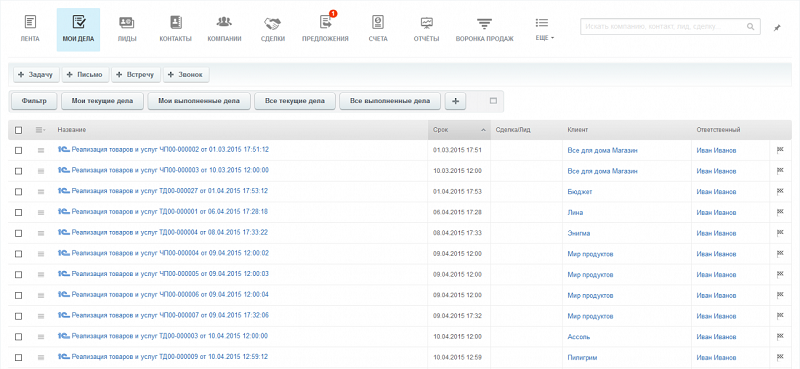
Task: Click flag icon in ТД00-000001 row
Action: pos(780,212)
